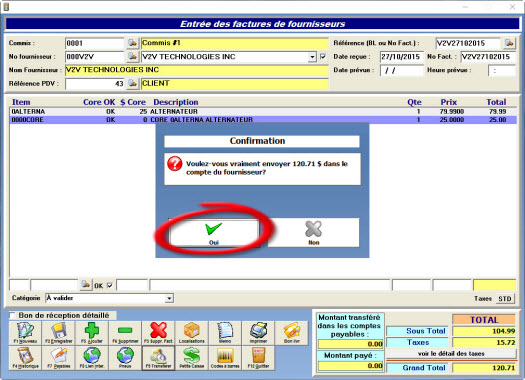Open F4 Historique hourglass icon
525x380 pixels.
pos(25,358)
